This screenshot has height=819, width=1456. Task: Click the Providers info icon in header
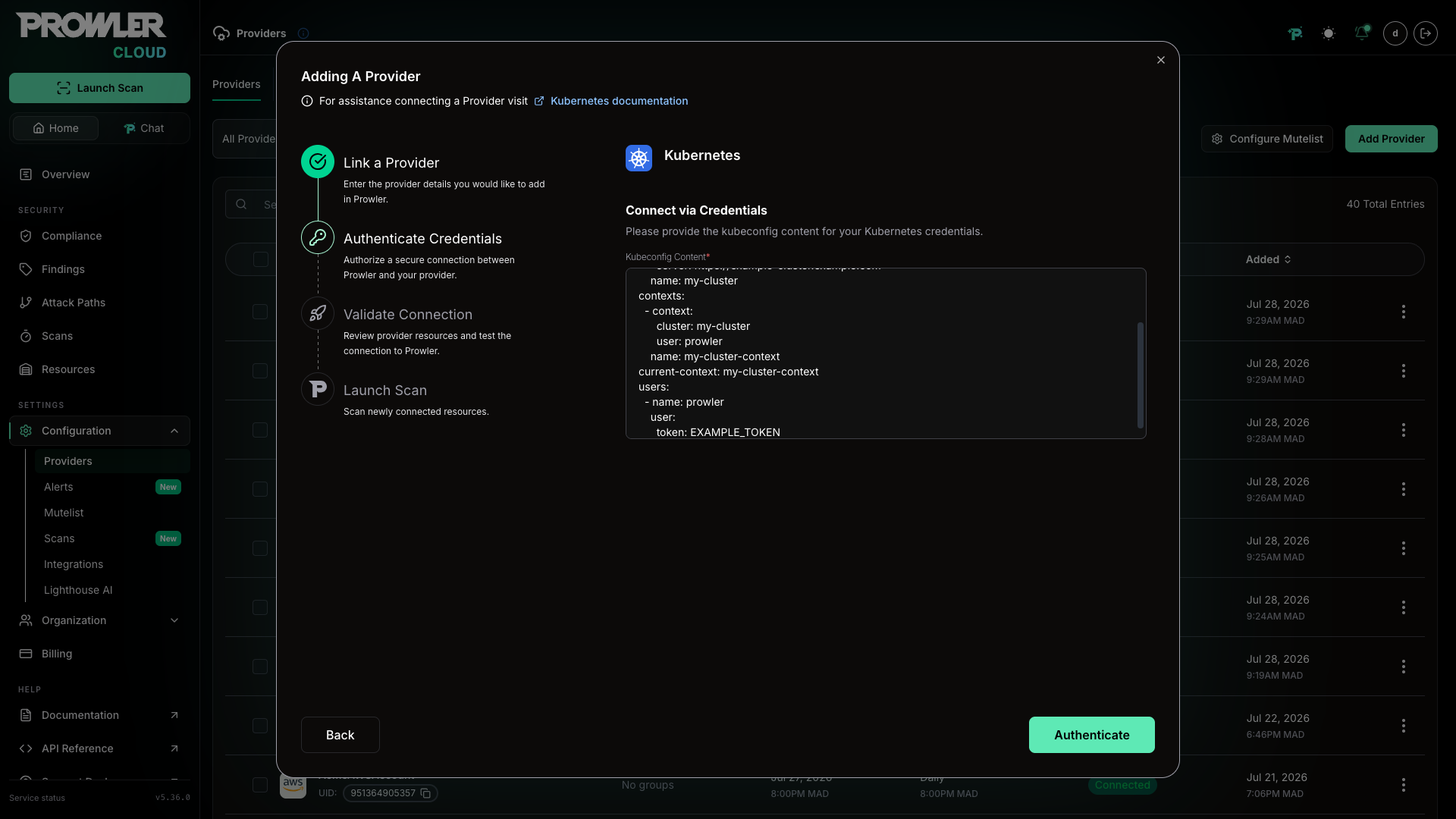303,33
